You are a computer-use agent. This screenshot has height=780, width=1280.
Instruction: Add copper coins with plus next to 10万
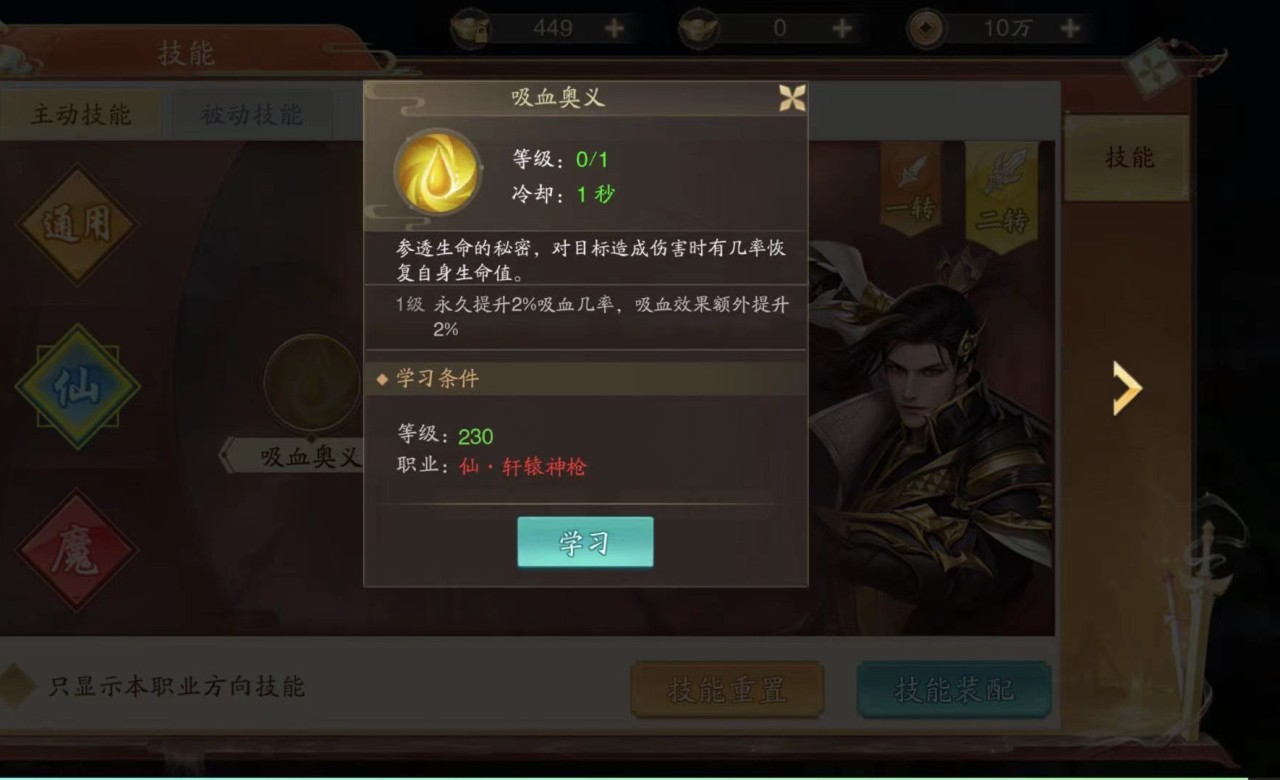pos(1070,28)
